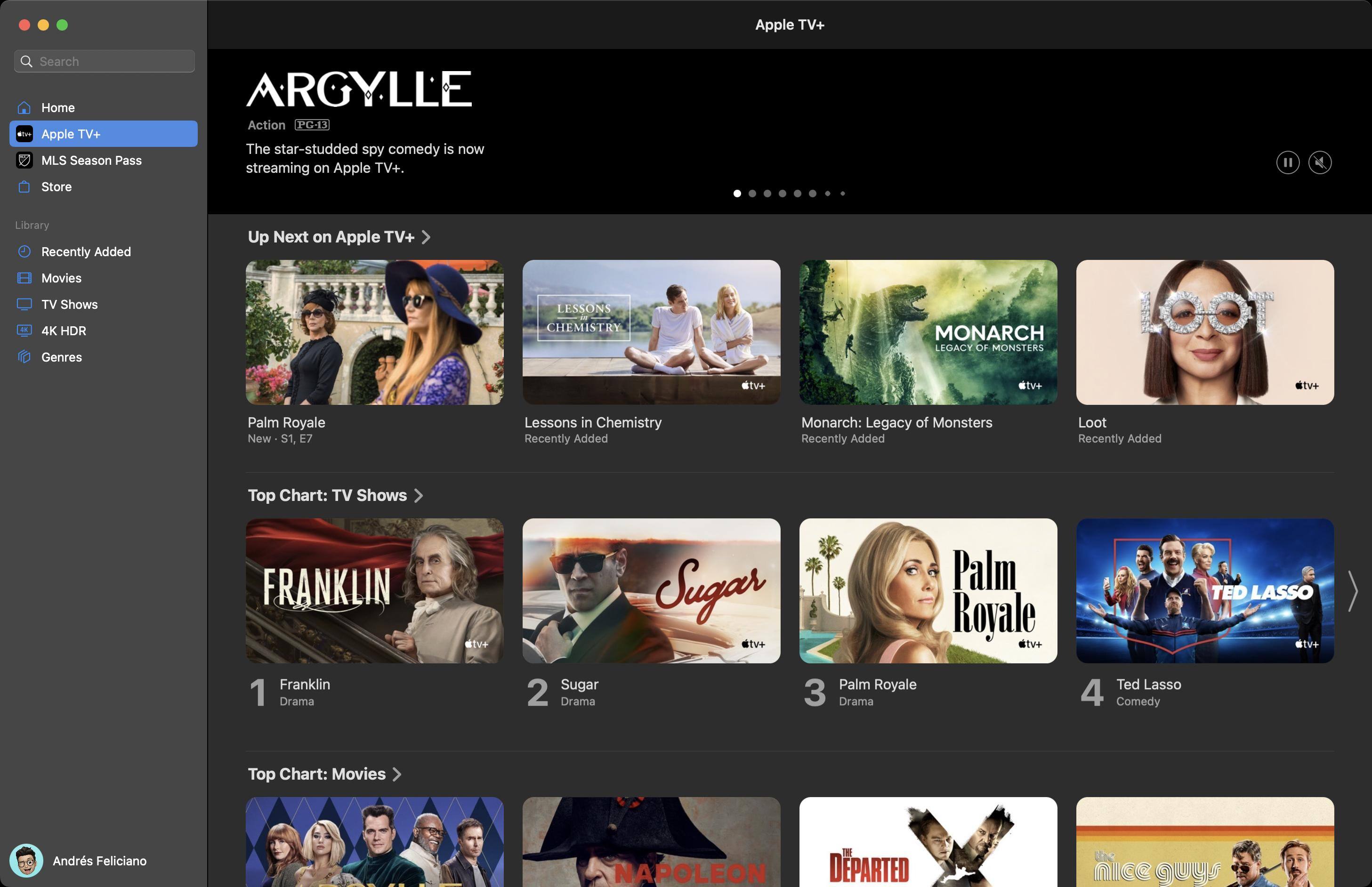Click the Home icon in the sidebar
The image size is (1372, 887).
click(24, 108)
